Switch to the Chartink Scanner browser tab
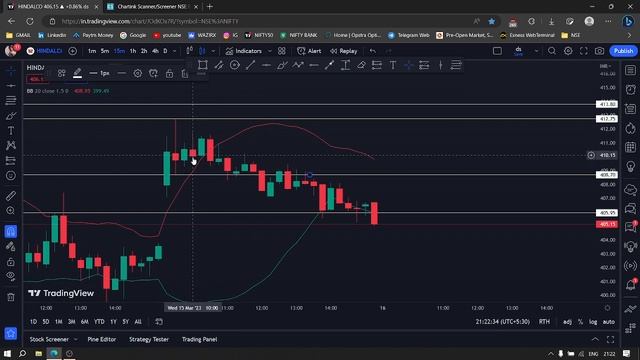640x360 pixels. click(x=152, y=7)
